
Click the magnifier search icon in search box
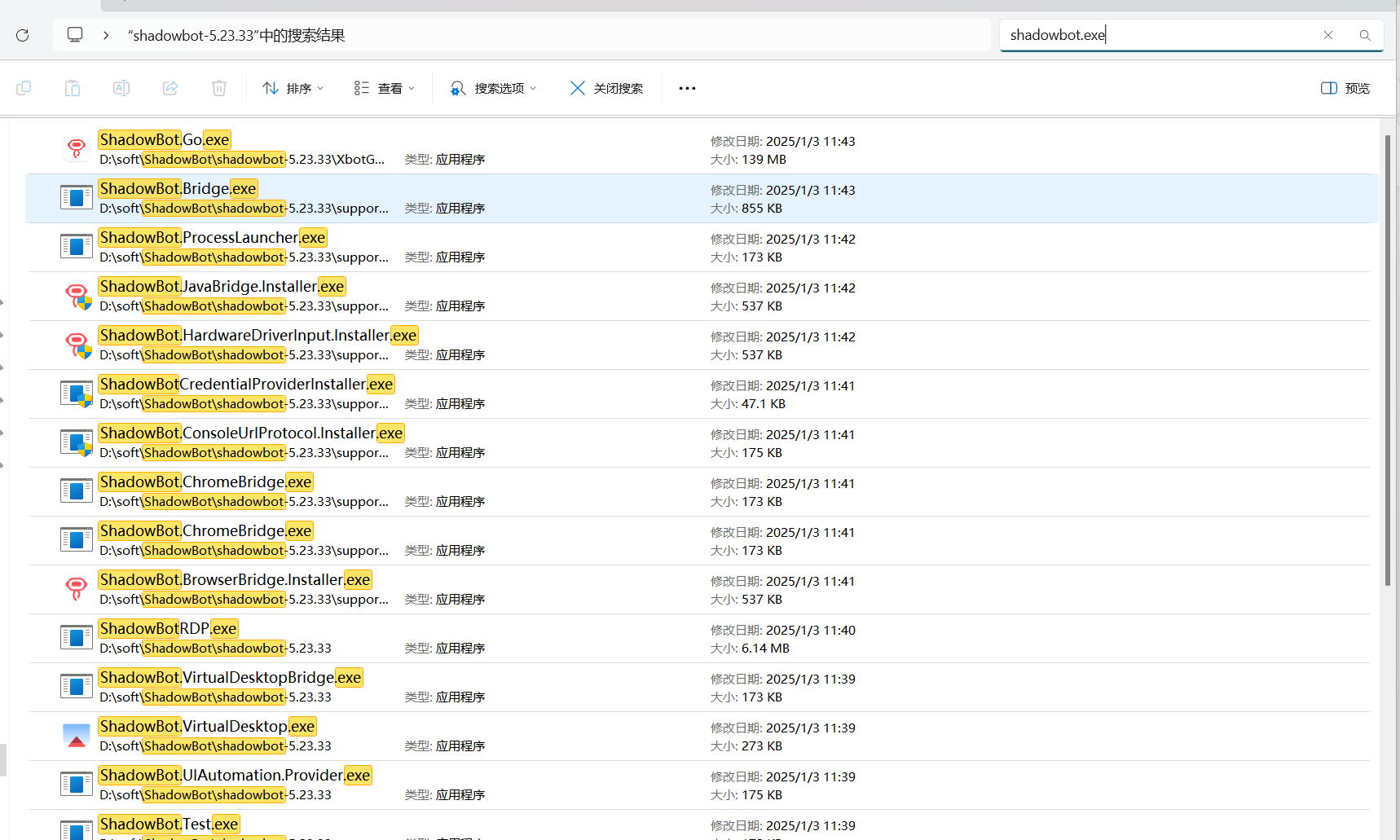(1365, 35)
